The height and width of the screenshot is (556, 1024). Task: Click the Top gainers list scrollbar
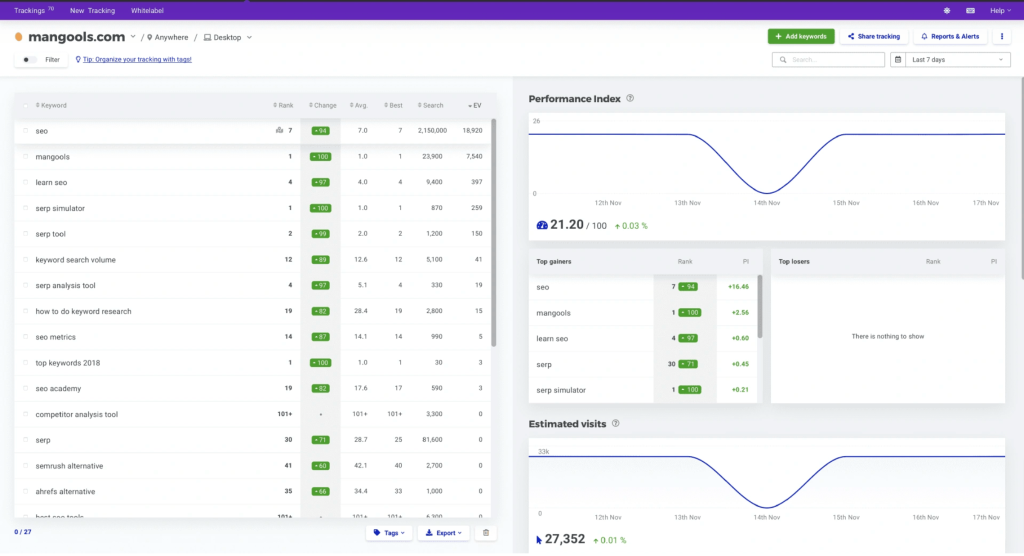pyautogui.click(x=760, y=306)
